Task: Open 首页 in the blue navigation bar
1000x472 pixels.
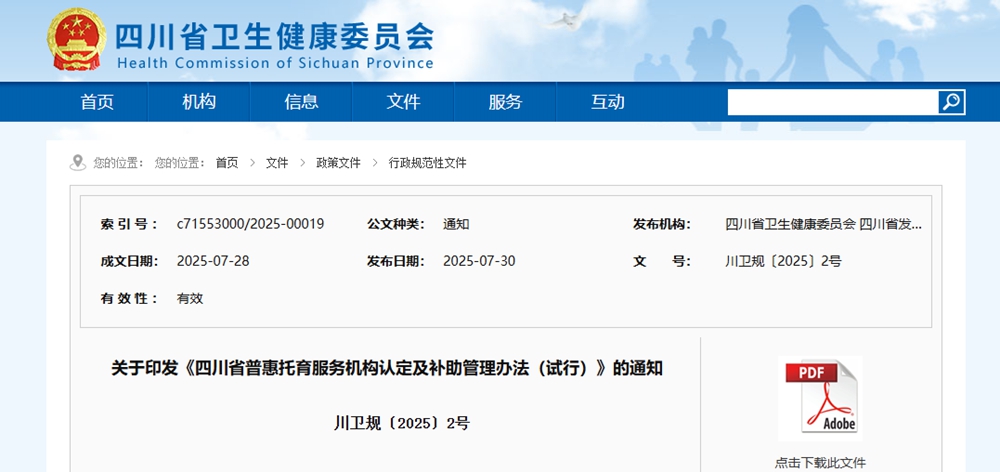Action: pyautogui.click(x=97, y=102)
